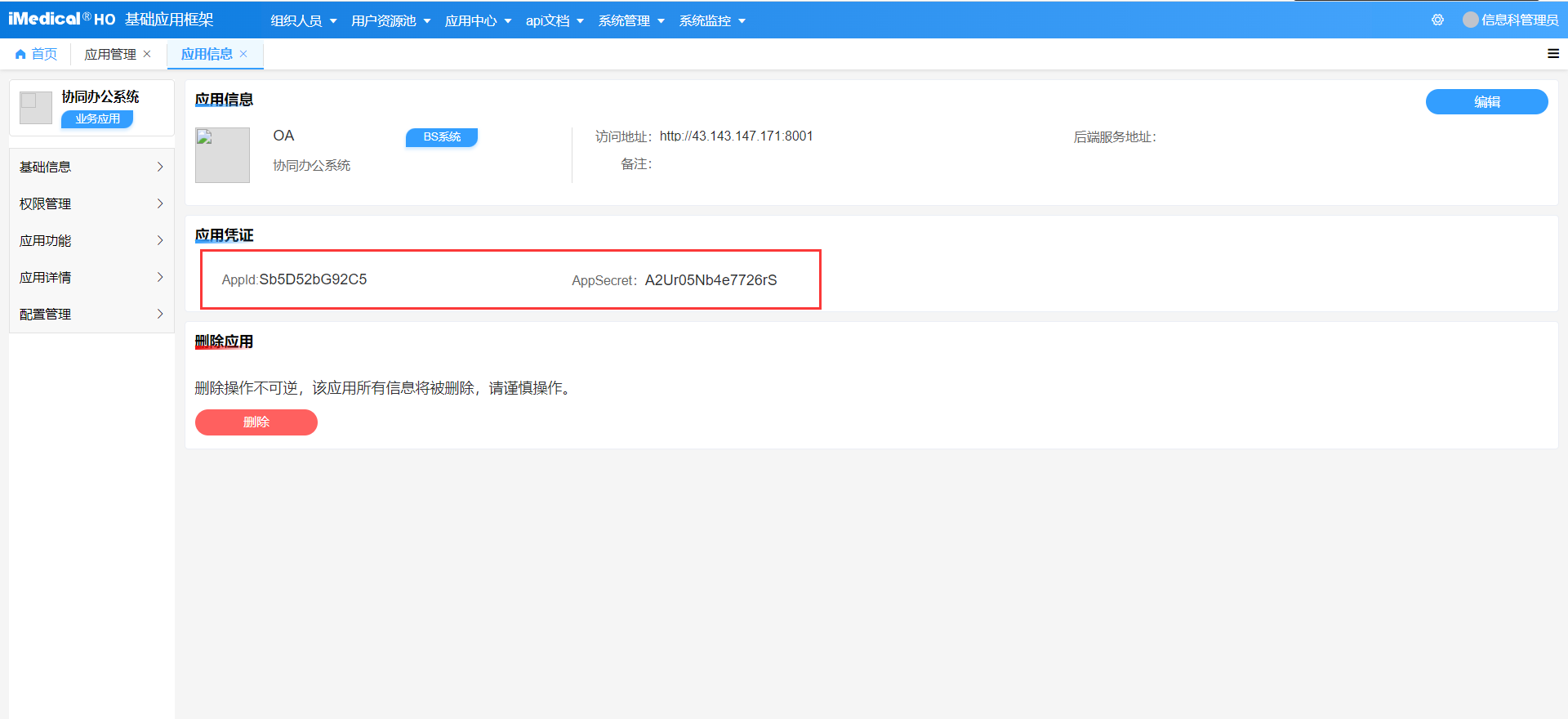This screenshot has height=719, width=1568.
Task: Select the 权限管理 sidebar item
Action: tap(91, 203)
